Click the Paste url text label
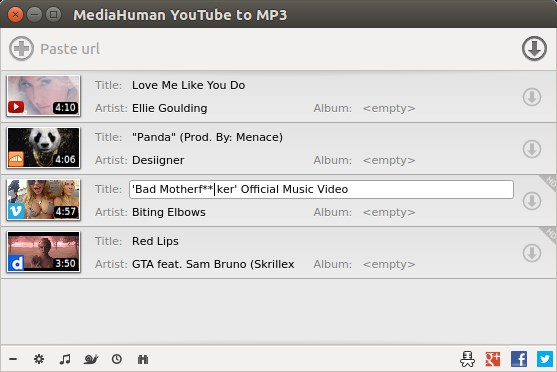557x372 pixels. pos(70,49)
